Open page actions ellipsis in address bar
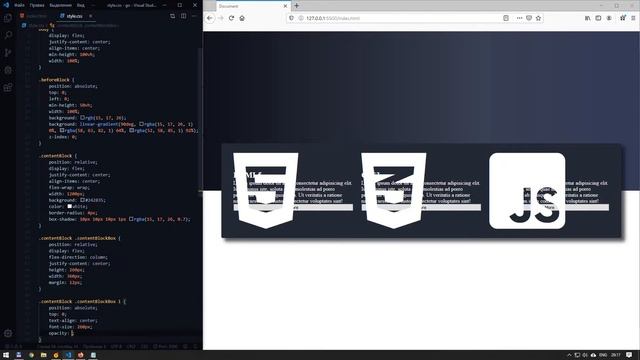The width and height of the screenshot is (640, 360). tap(519, 18)
